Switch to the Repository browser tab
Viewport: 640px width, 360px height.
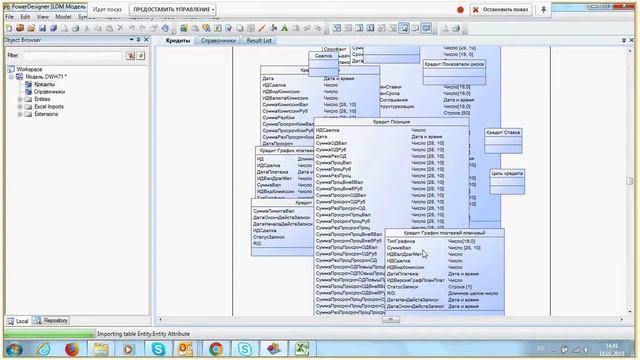point(51,321)
